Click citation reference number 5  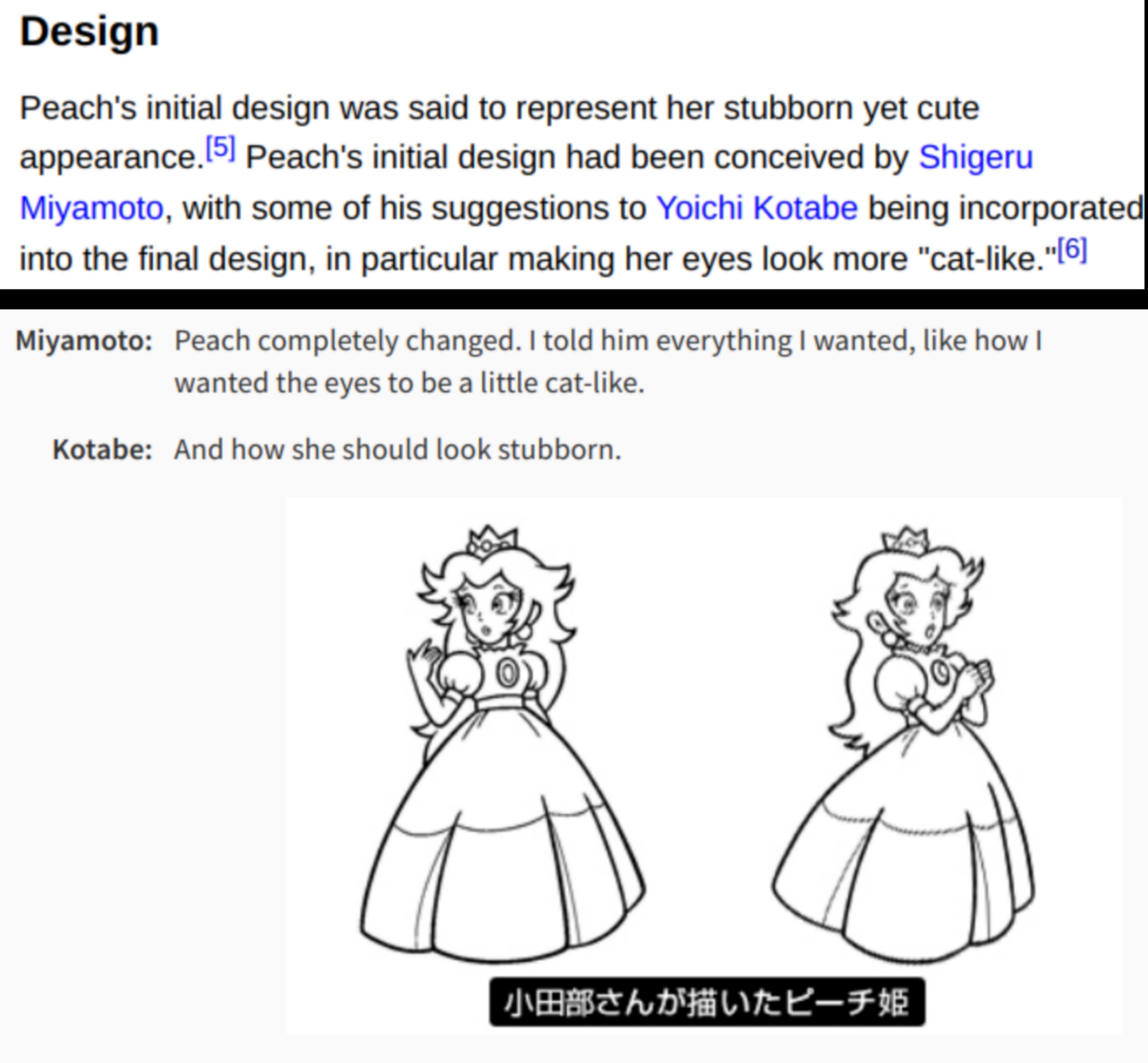coord(221,148)
